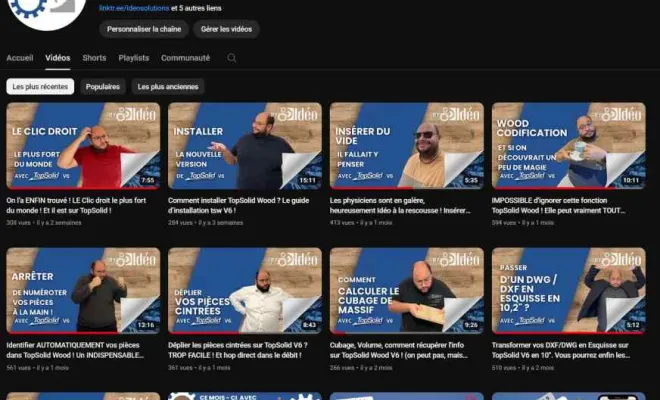Choose 'Les plus anciennes' filter chip
The height and width of the screenshot is (400, 660).
tap(168, 87)
